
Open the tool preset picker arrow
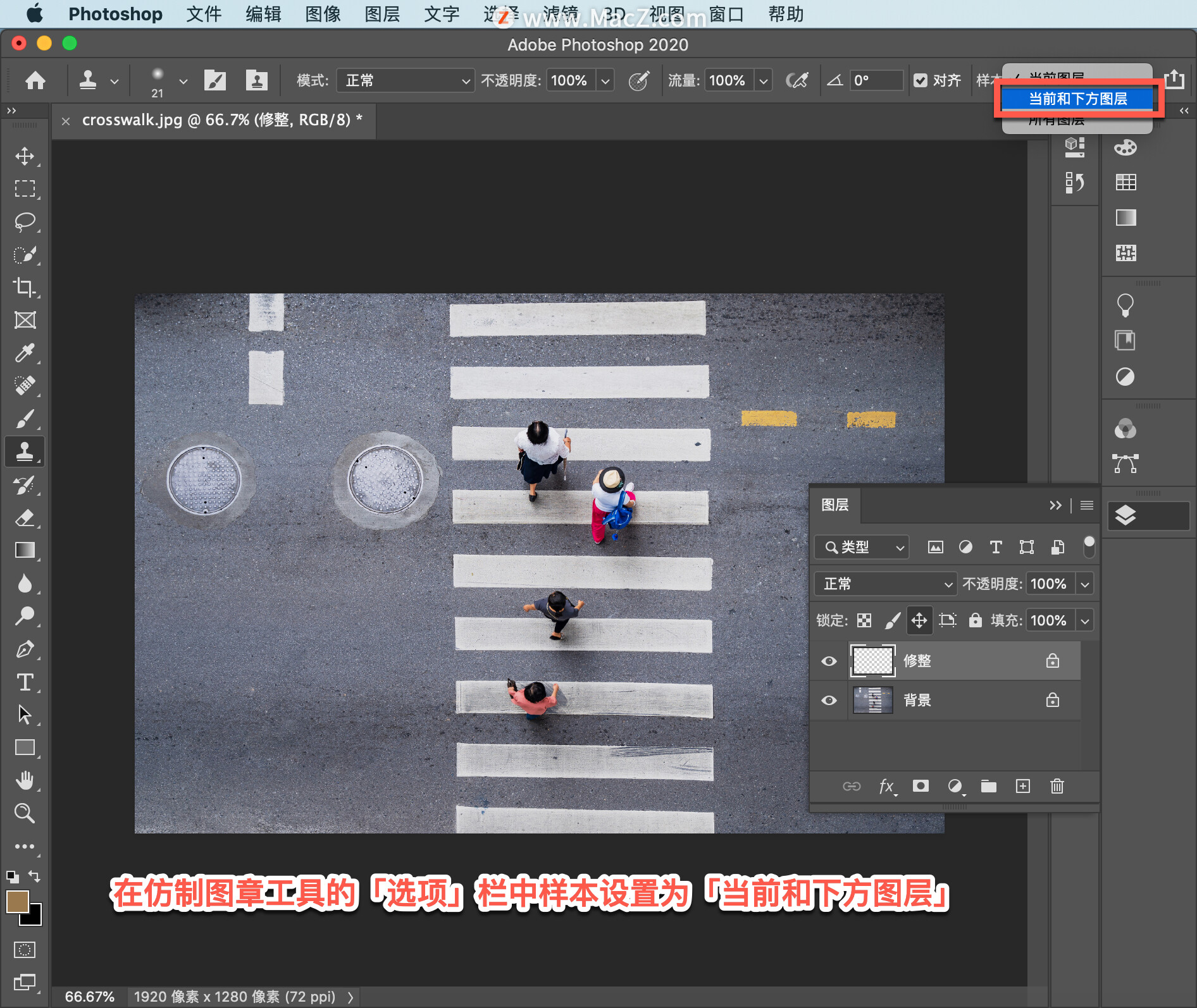(x=115, y=81)
